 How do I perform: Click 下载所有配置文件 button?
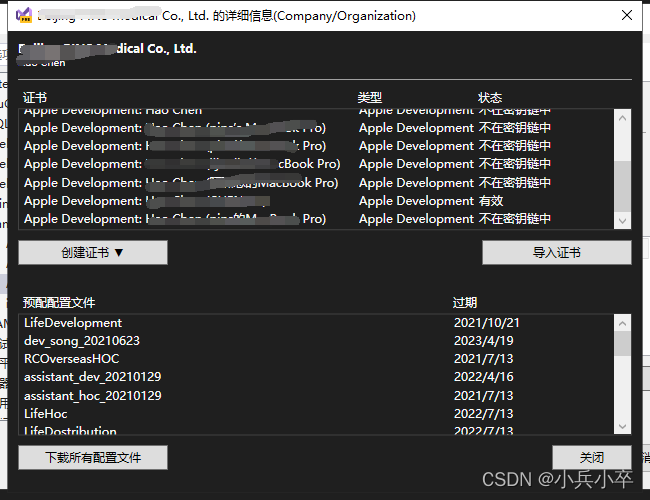point(93,457)
